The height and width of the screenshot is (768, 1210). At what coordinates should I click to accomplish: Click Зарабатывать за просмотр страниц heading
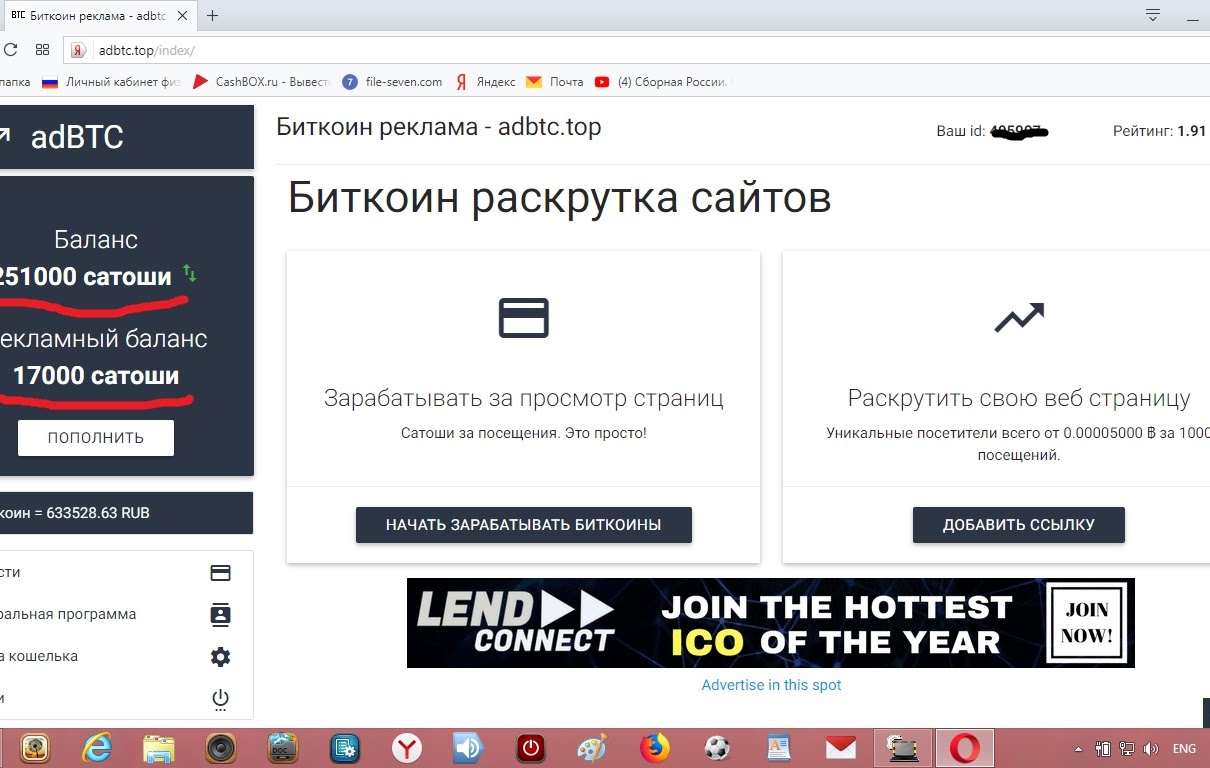[x=523, y=398]
